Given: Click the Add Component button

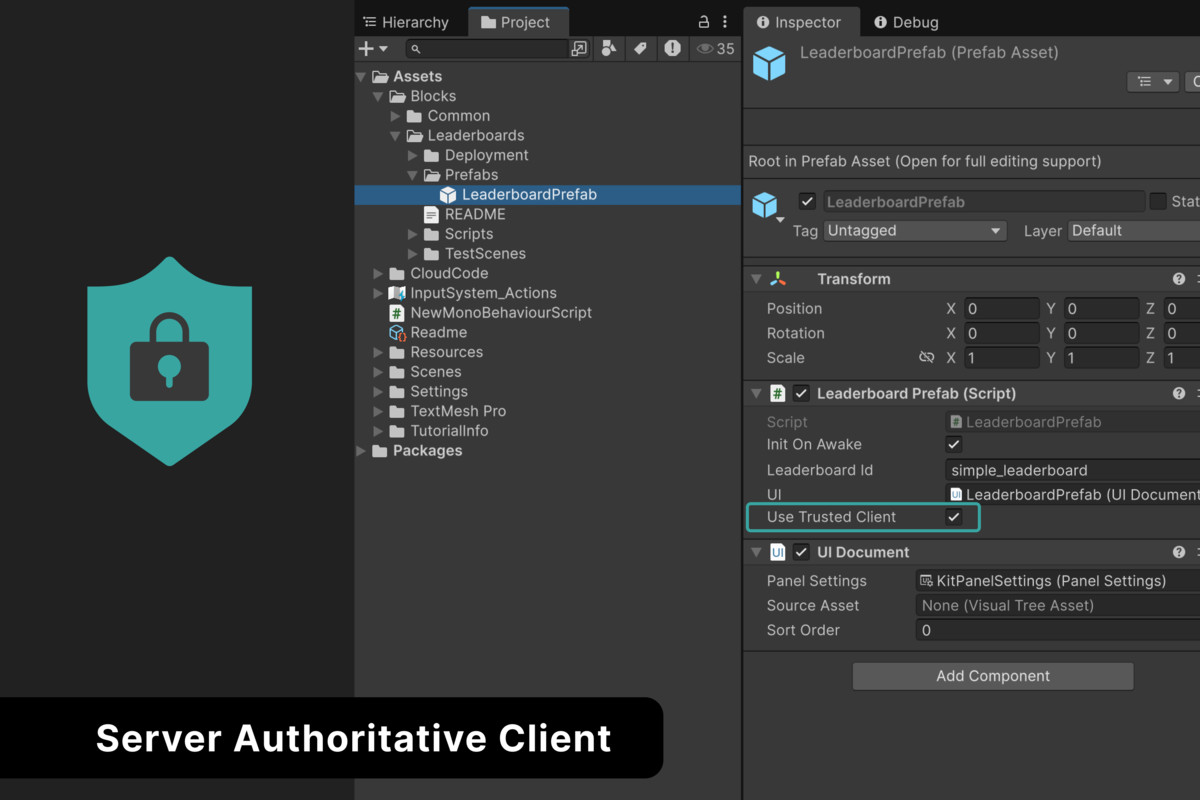Looking at the screenshot, I should 993,676.
